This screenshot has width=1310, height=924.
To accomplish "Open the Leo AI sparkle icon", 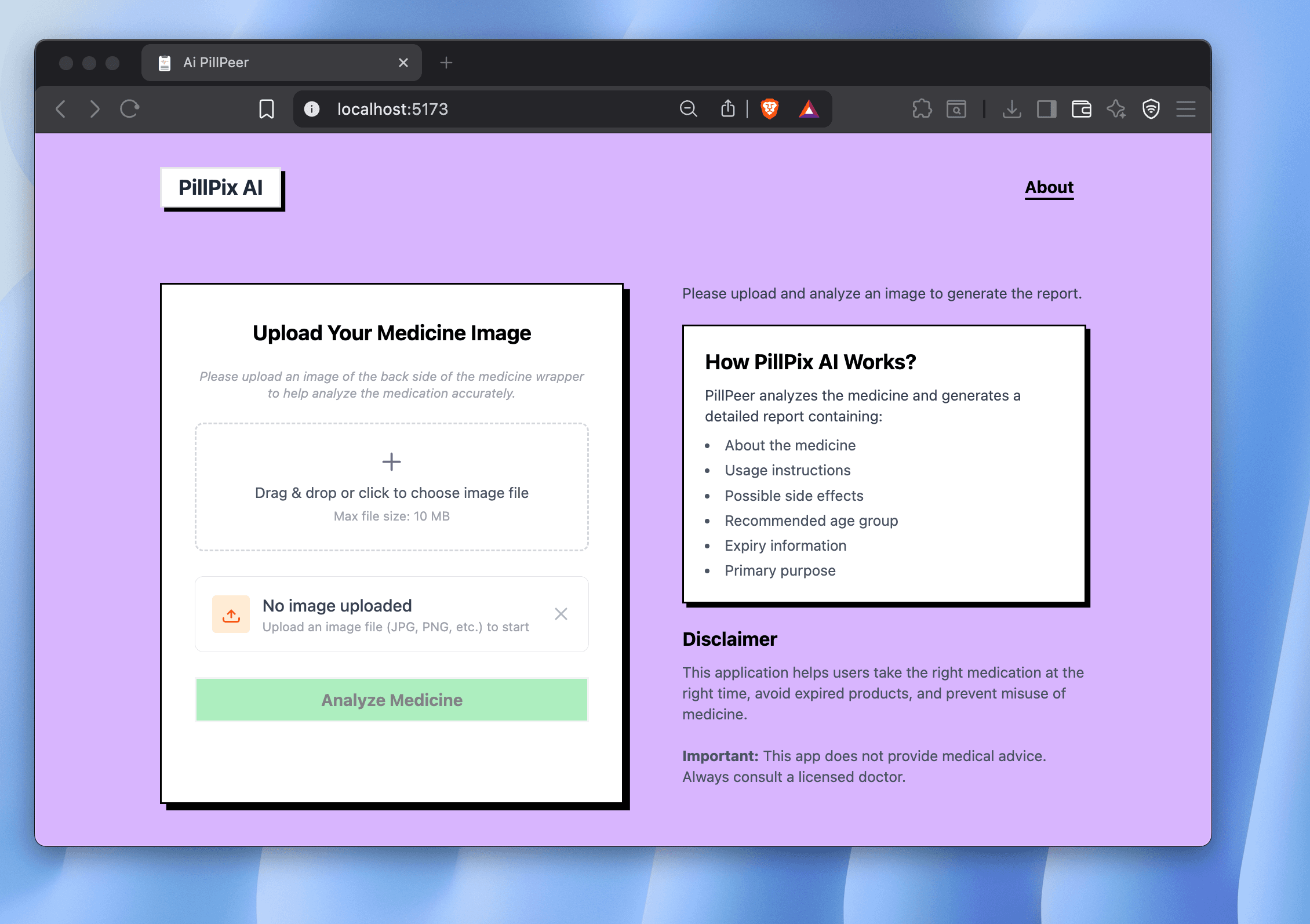I will coord(1116,109).
